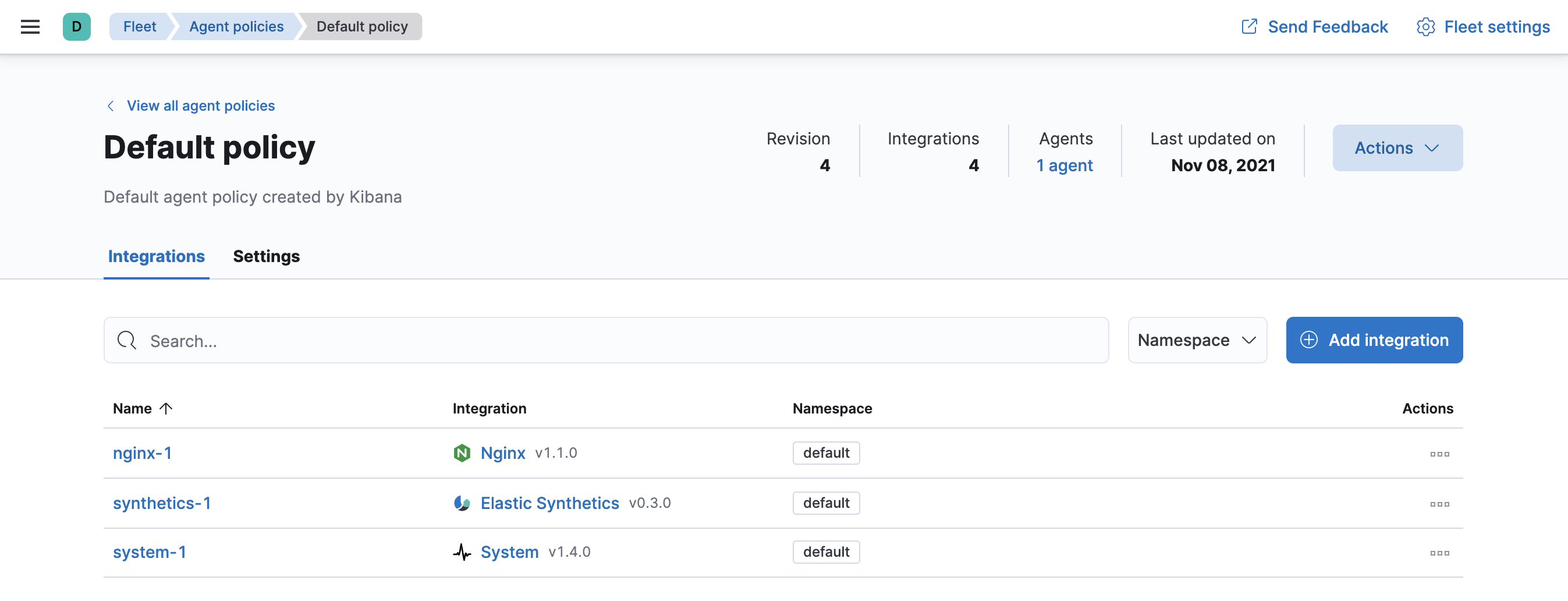Click inside the Search input field
1568x601 pixels.
[x=426, y=340]
